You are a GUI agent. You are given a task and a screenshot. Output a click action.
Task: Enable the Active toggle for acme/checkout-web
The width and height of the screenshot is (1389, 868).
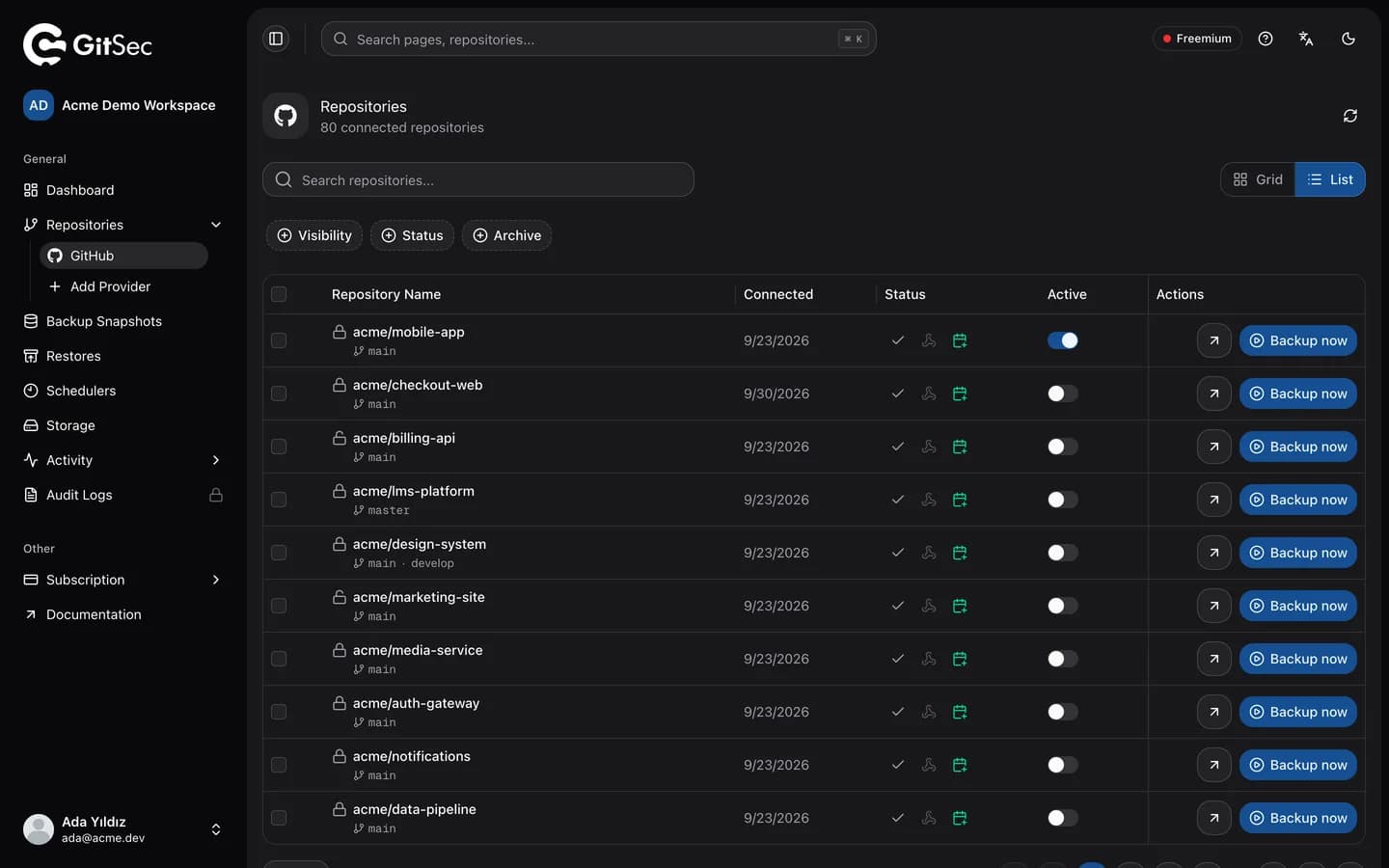click(1063, 393)
